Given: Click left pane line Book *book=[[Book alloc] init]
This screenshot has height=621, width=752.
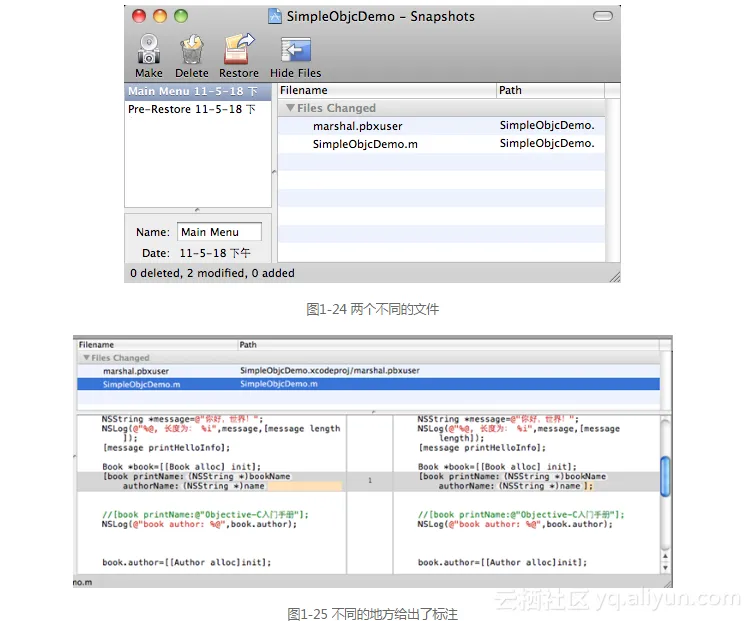Looking at the screenshot, I should (182, 467).
